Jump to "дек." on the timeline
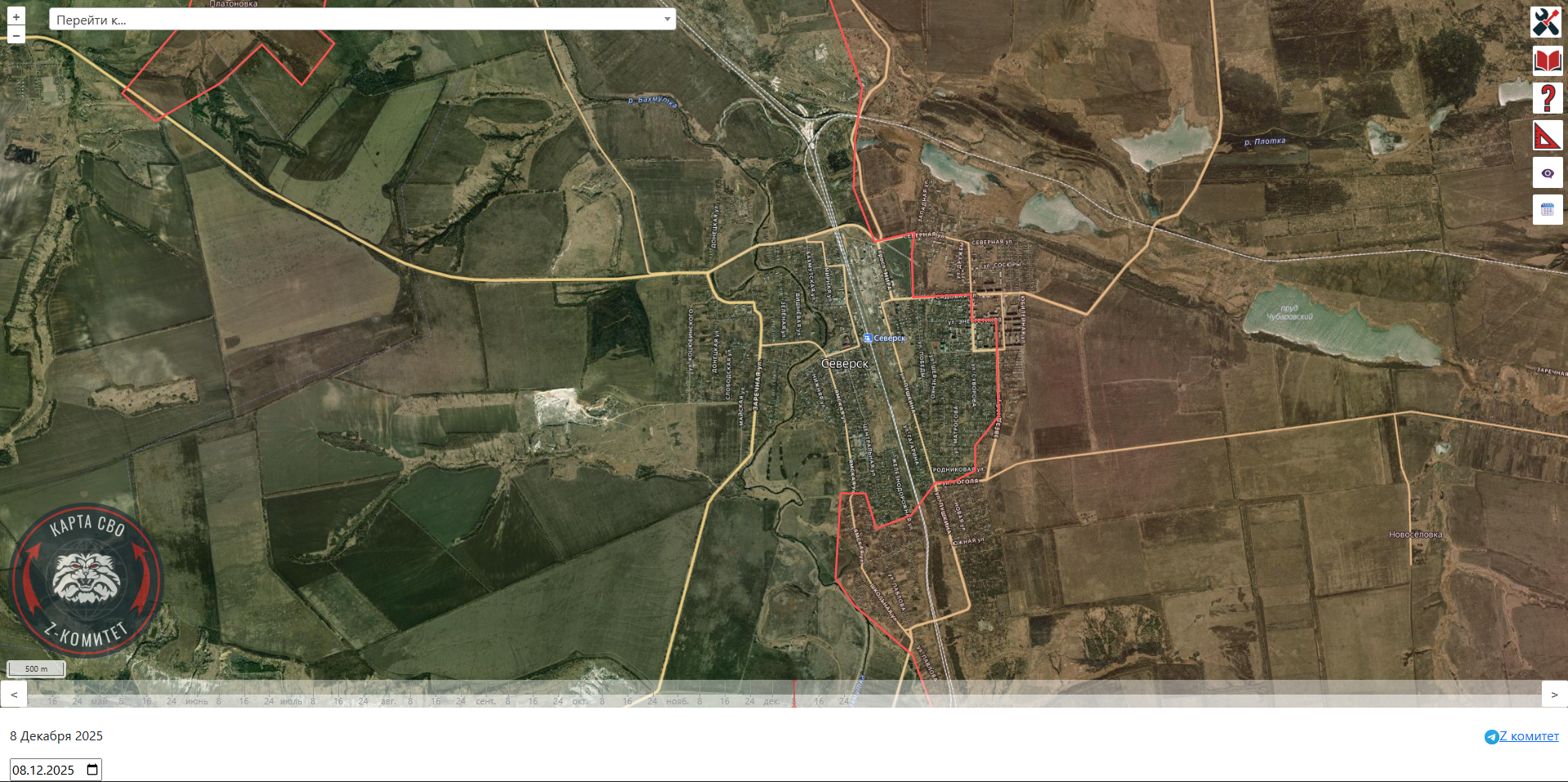The image size is (1568, 782). point(771,701)
